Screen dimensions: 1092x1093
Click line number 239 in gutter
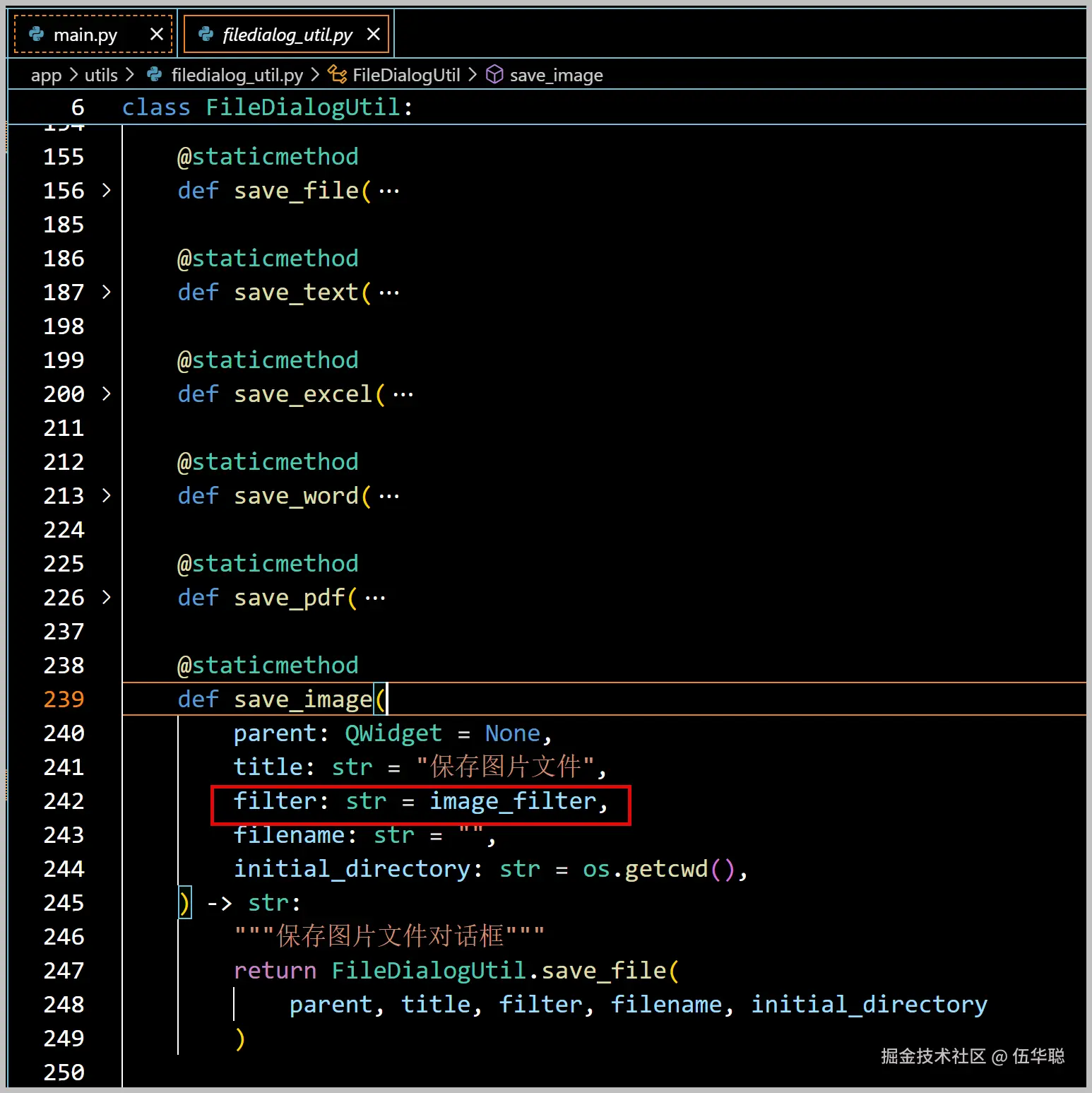point(64,699)
